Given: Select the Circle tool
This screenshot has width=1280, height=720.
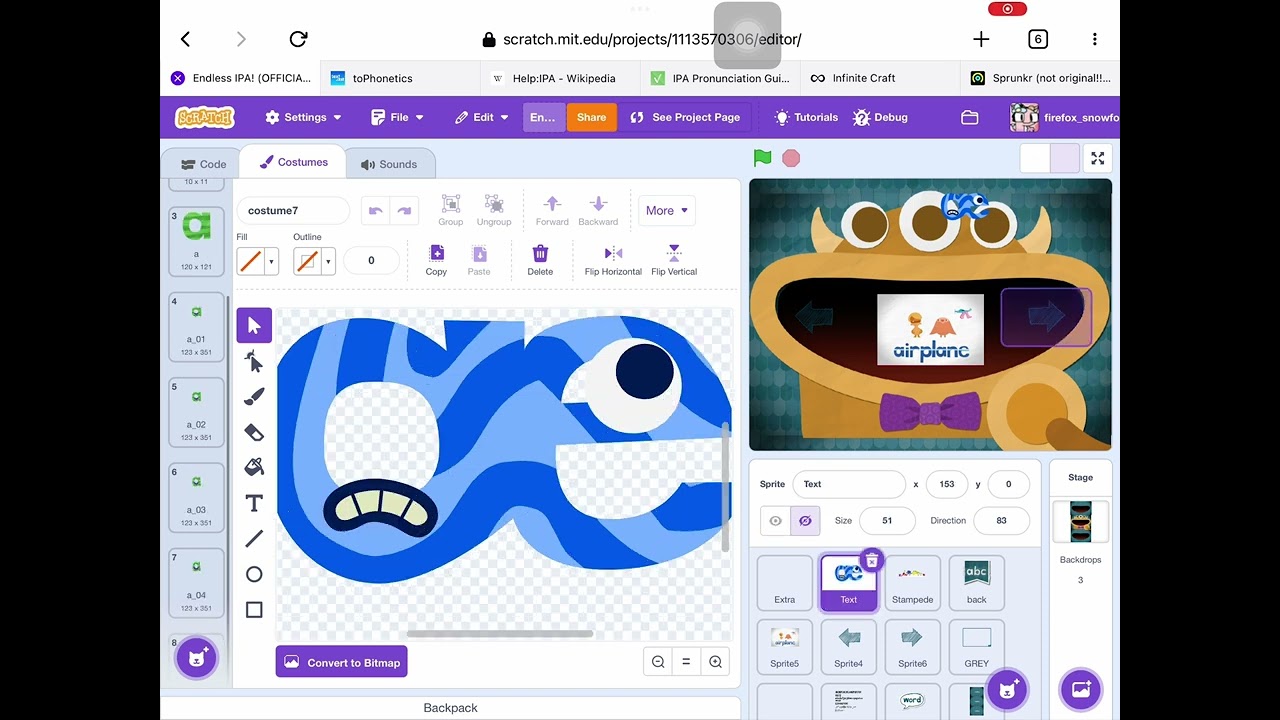Looking at the screenshot, I should [x=254, y=574].
